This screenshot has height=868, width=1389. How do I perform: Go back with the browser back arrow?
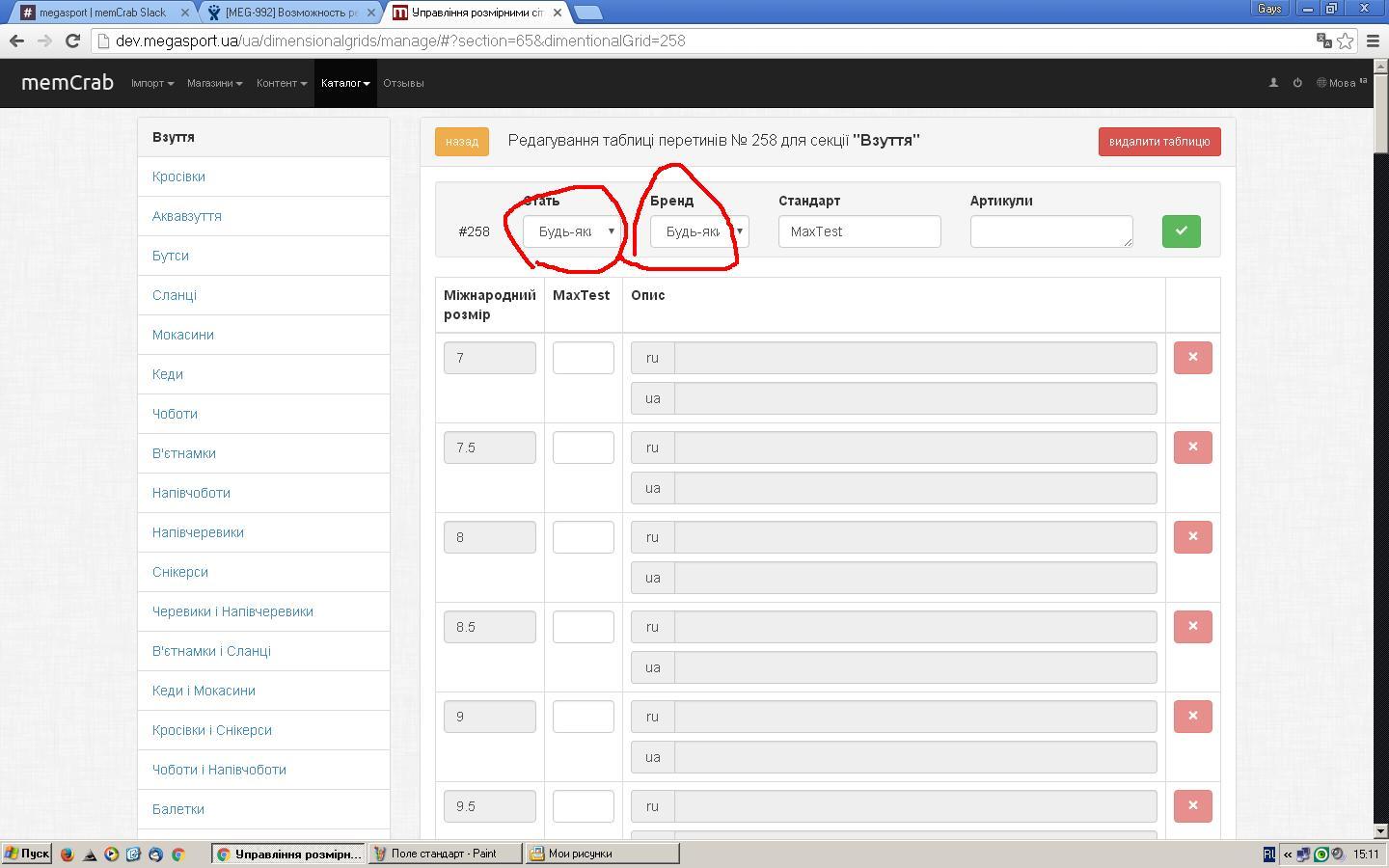tap(16, 41)
